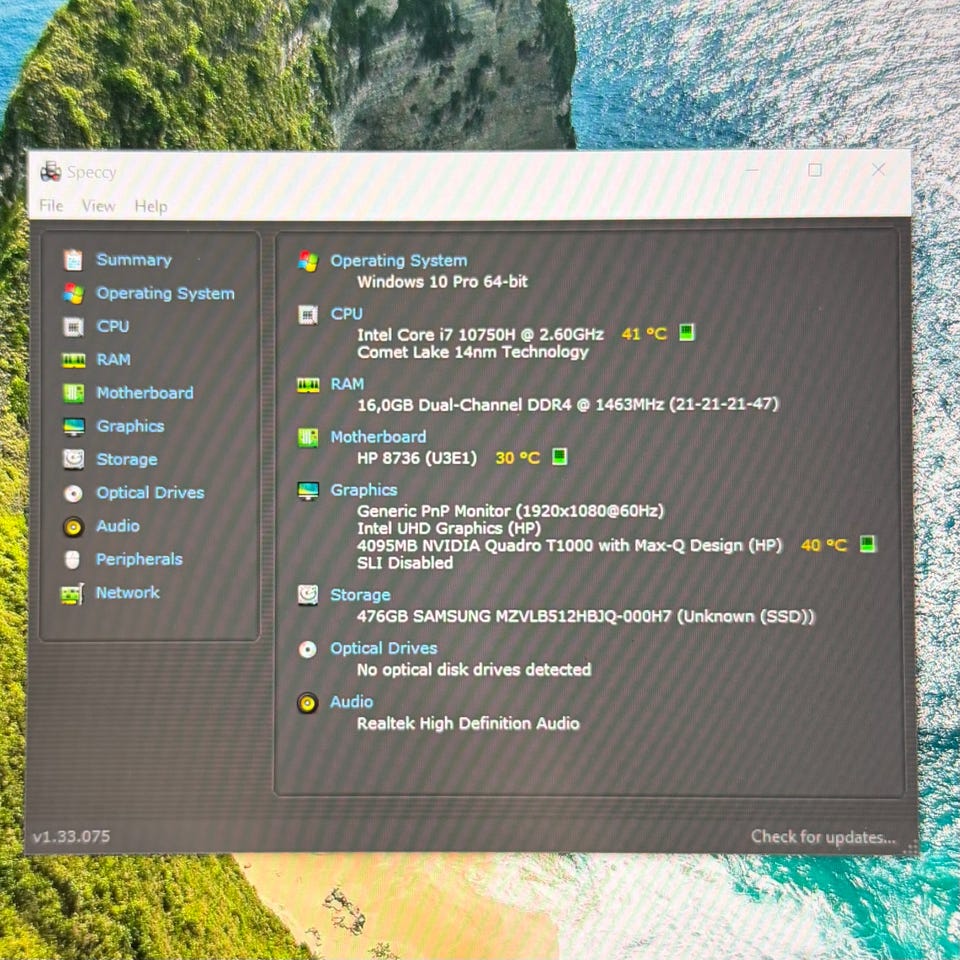Click the CPU chip icon in sidebar
The image size is (960, 960).
73,327
